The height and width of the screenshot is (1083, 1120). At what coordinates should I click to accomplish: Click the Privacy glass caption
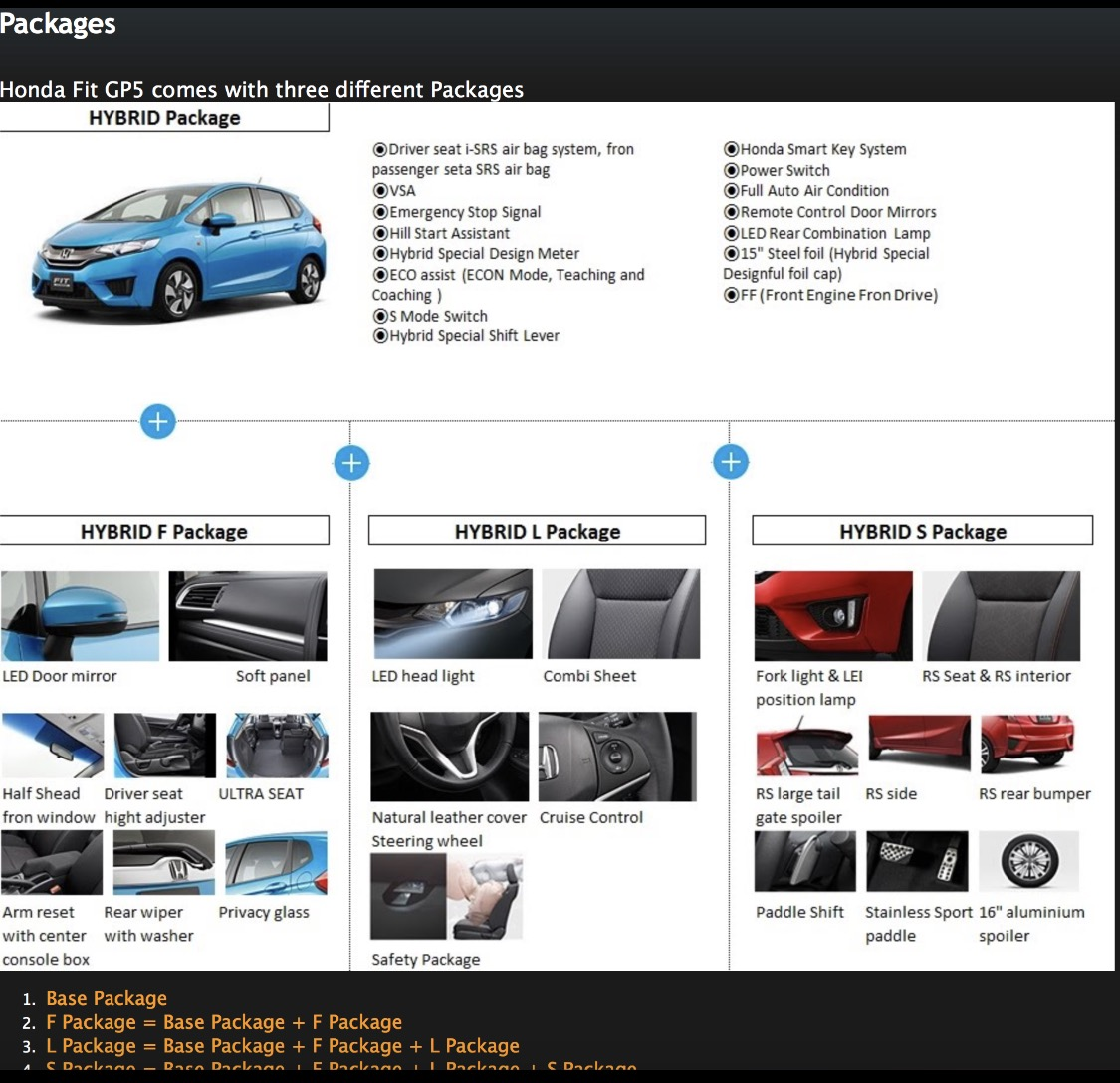click(264, 912)
